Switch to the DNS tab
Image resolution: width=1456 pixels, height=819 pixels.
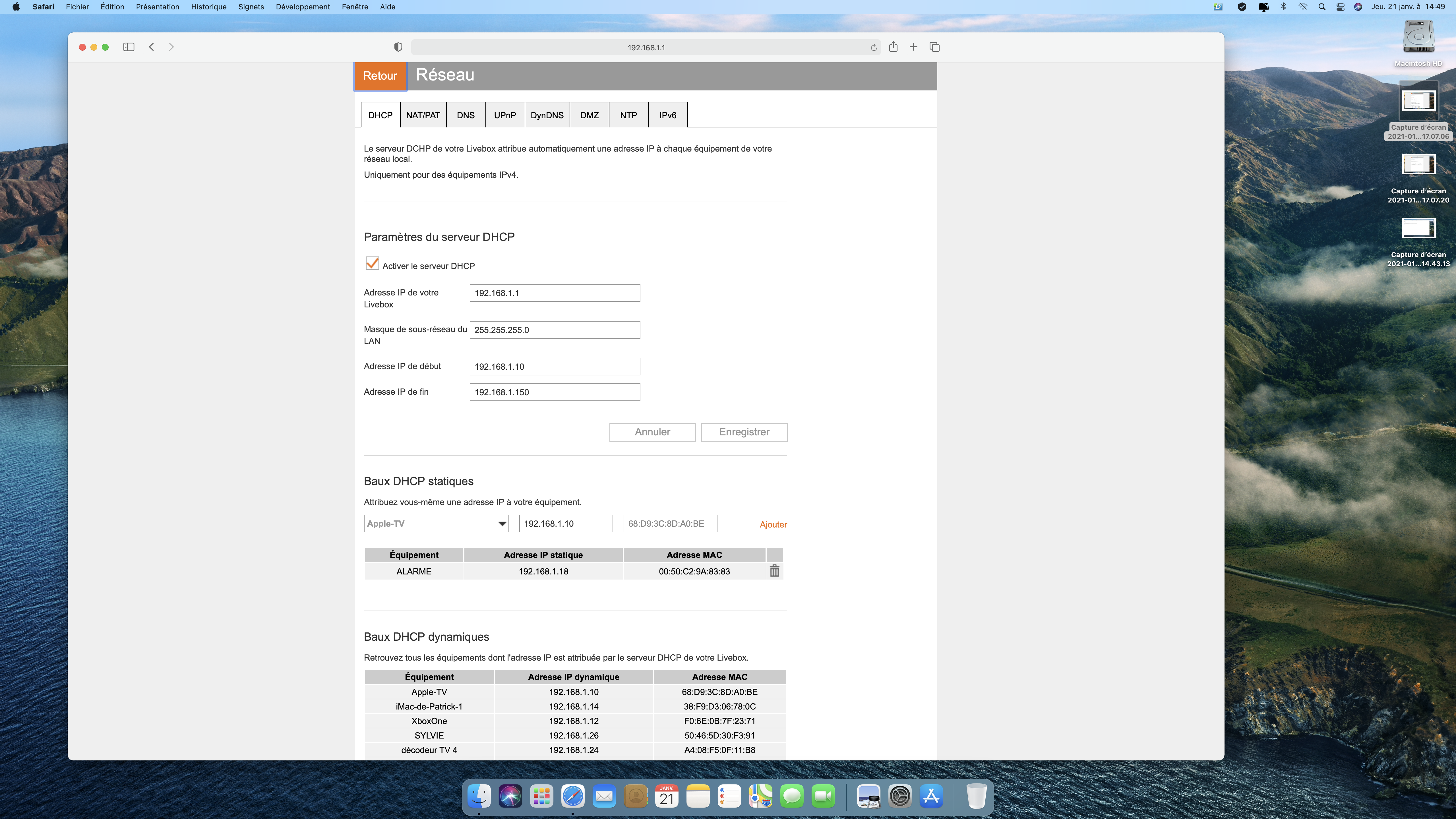pos(465,115)
